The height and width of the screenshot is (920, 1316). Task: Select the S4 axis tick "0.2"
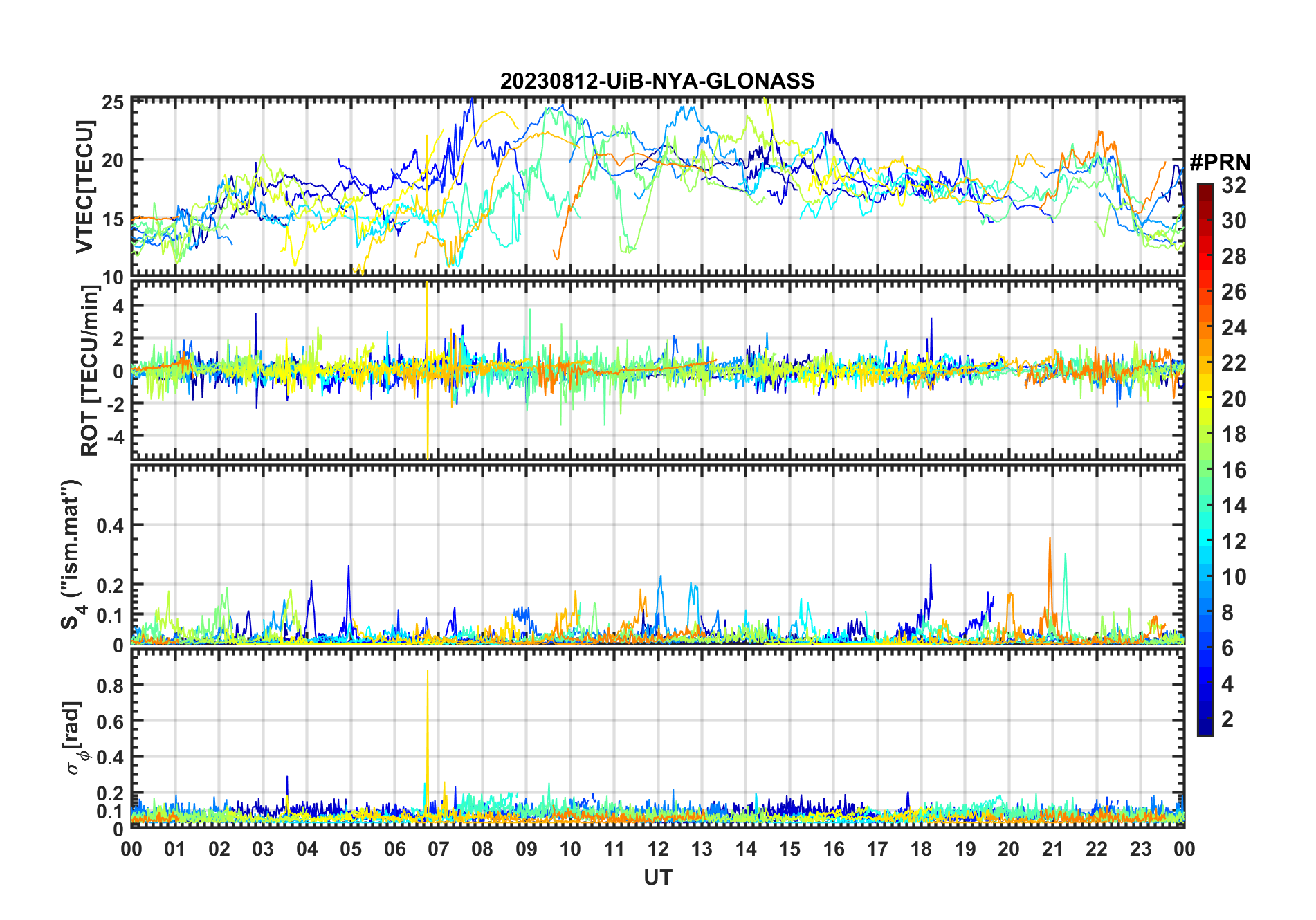click(111, 585)
